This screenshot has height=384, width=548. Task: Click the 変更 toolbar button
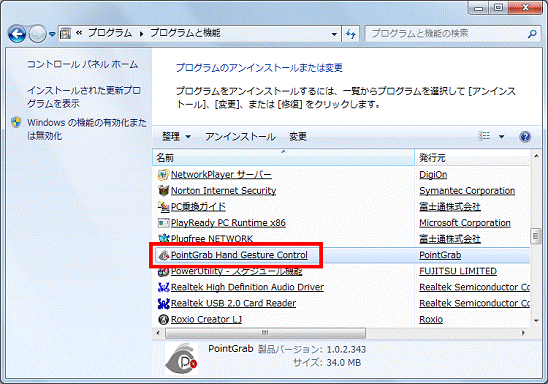tap(298, 137)
